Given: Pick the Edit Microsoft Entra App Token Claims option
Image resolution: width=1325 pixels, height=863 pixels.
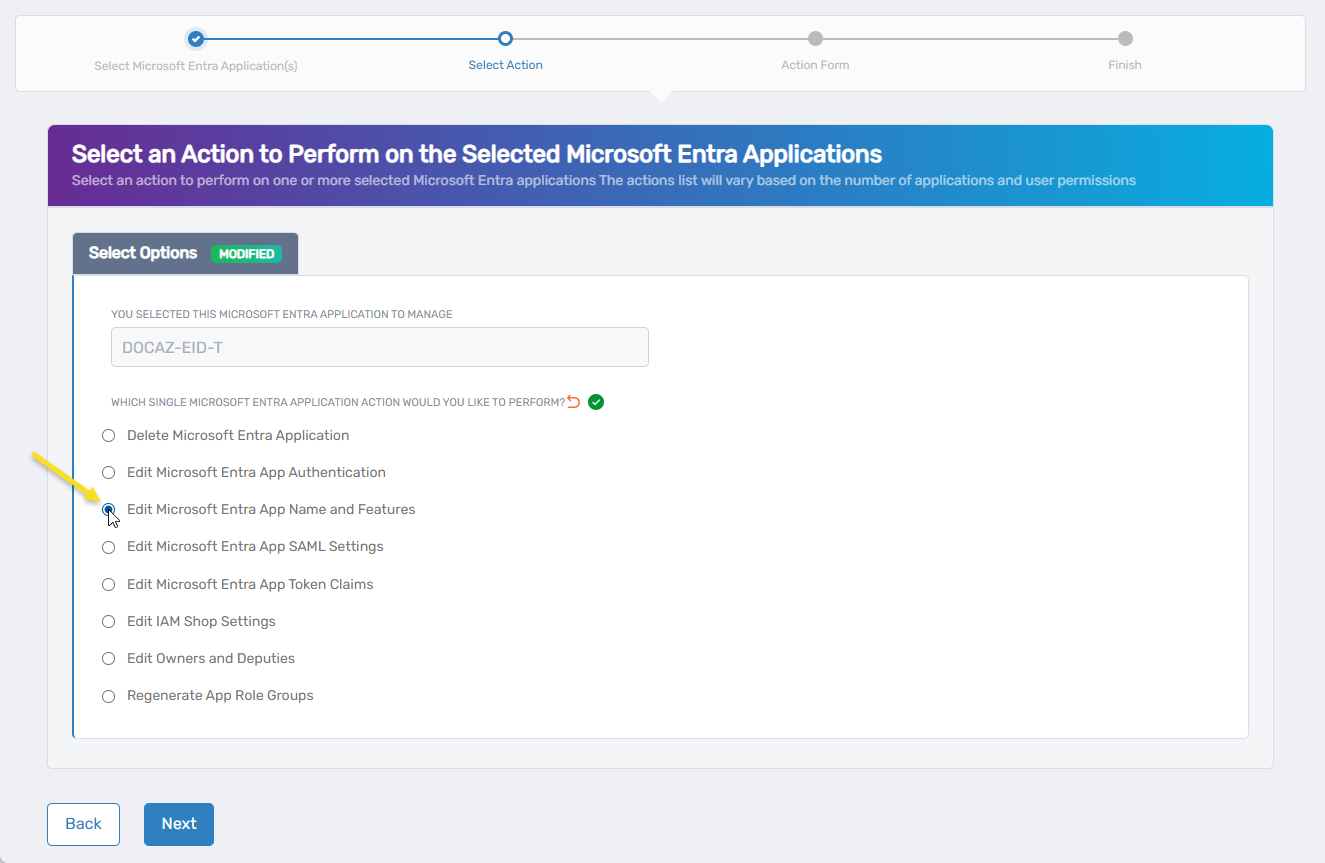Looking at the screenshot, I should pos(108,584).
